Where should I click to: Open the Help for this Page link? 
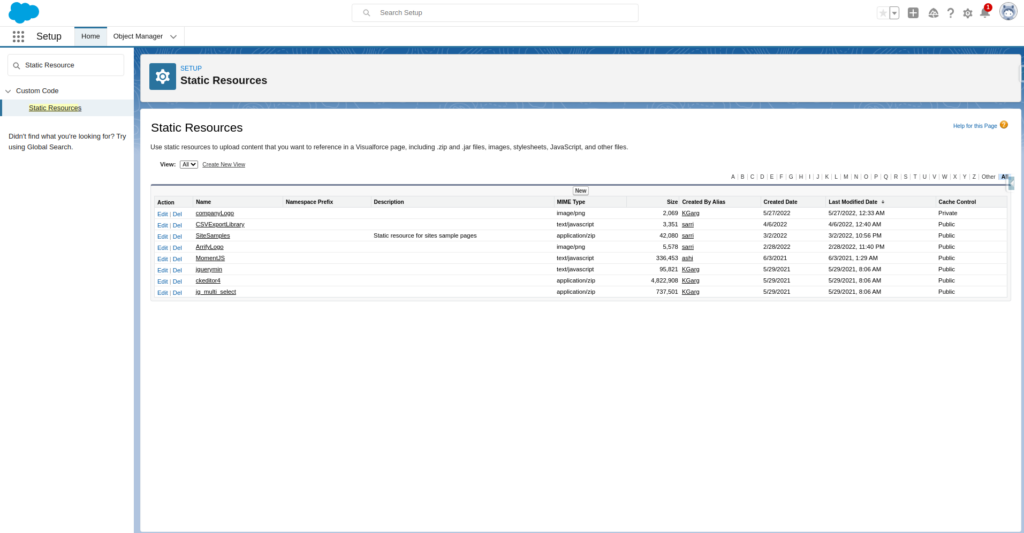tap(974, 125)
